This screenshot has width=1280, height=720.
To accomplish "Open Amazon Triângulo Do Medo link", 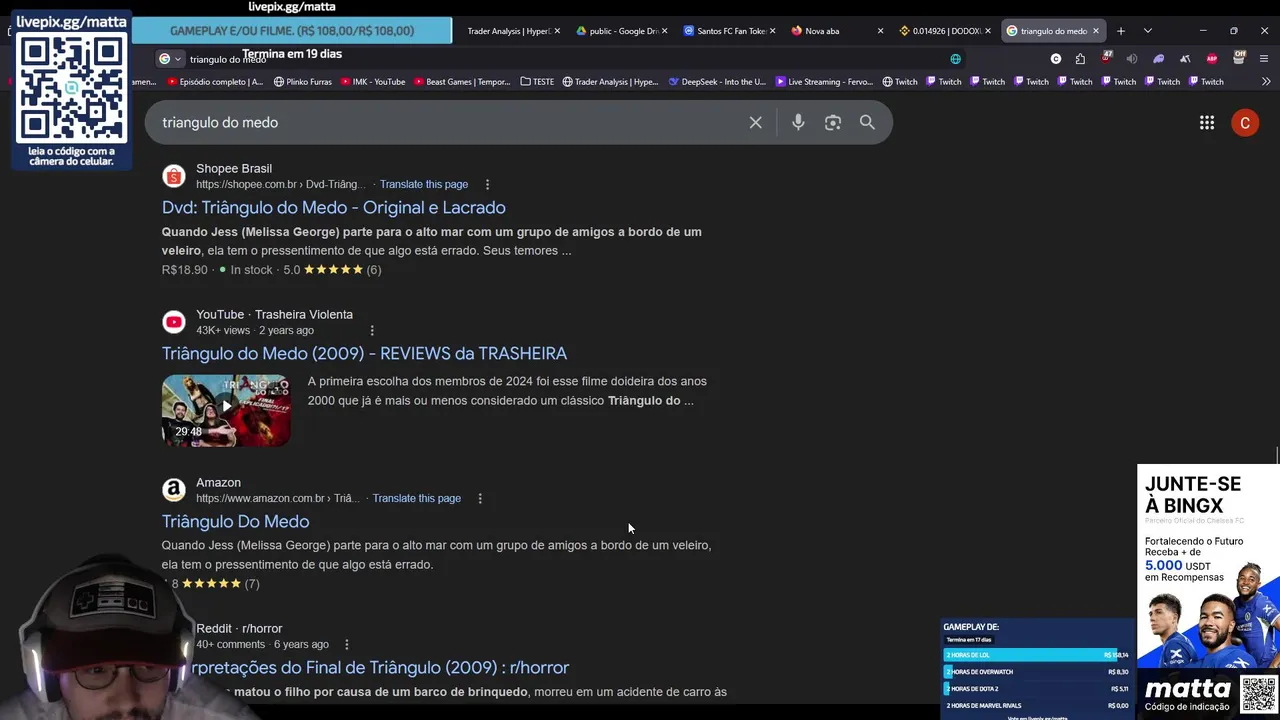I will 235,522.
